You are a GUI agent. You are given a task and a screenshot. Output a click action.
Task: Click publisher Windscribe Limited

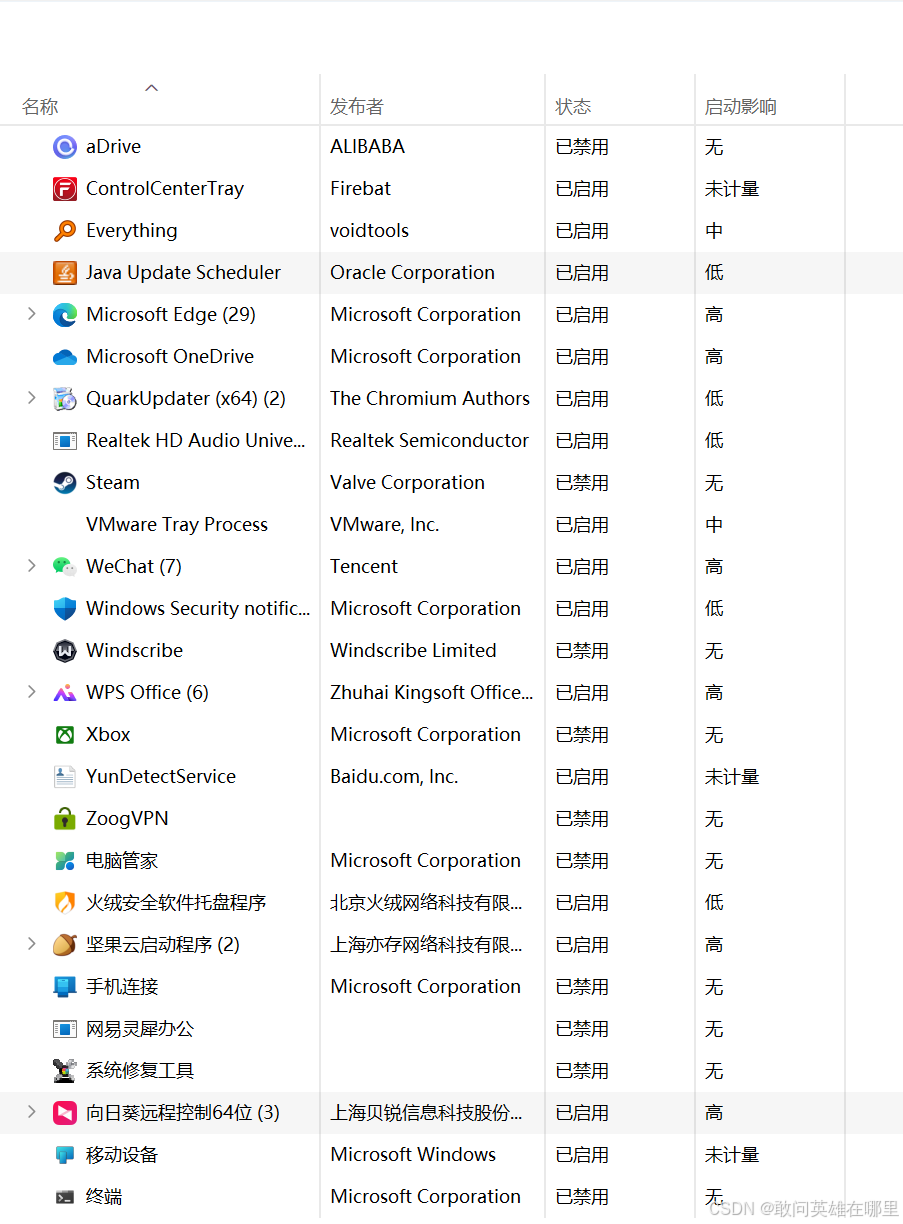point(413,651)
